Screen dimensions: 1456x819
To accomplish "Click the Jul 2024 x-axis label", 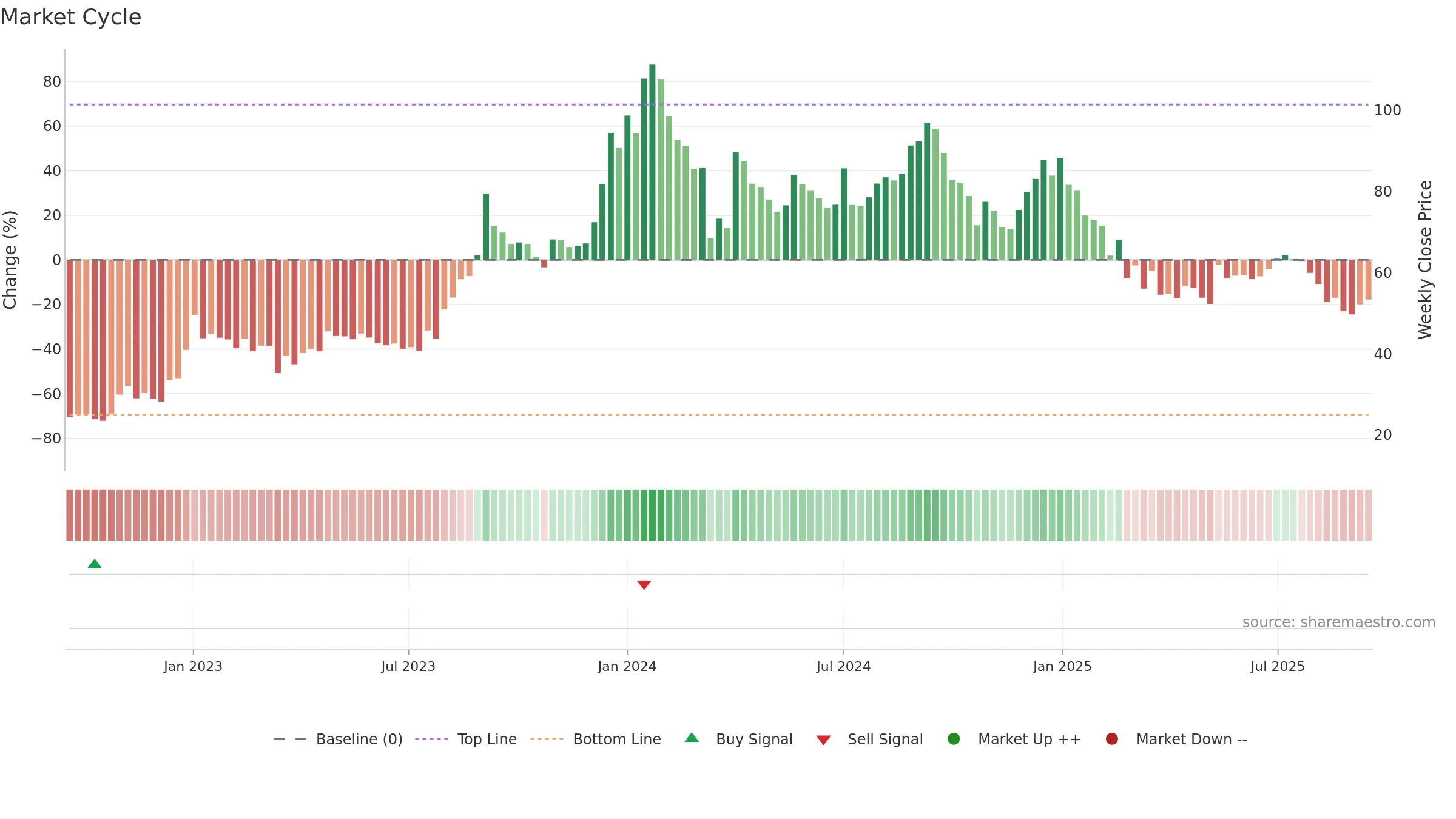I will click(x=843, y=667).
